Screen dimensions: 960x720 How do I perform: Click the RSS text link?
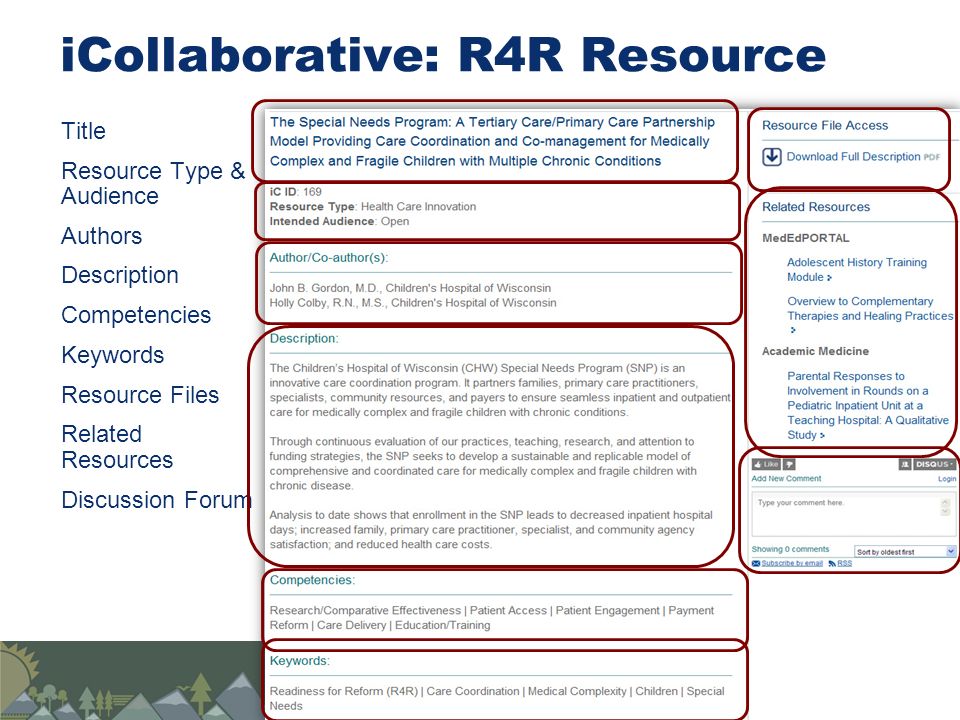845,563
